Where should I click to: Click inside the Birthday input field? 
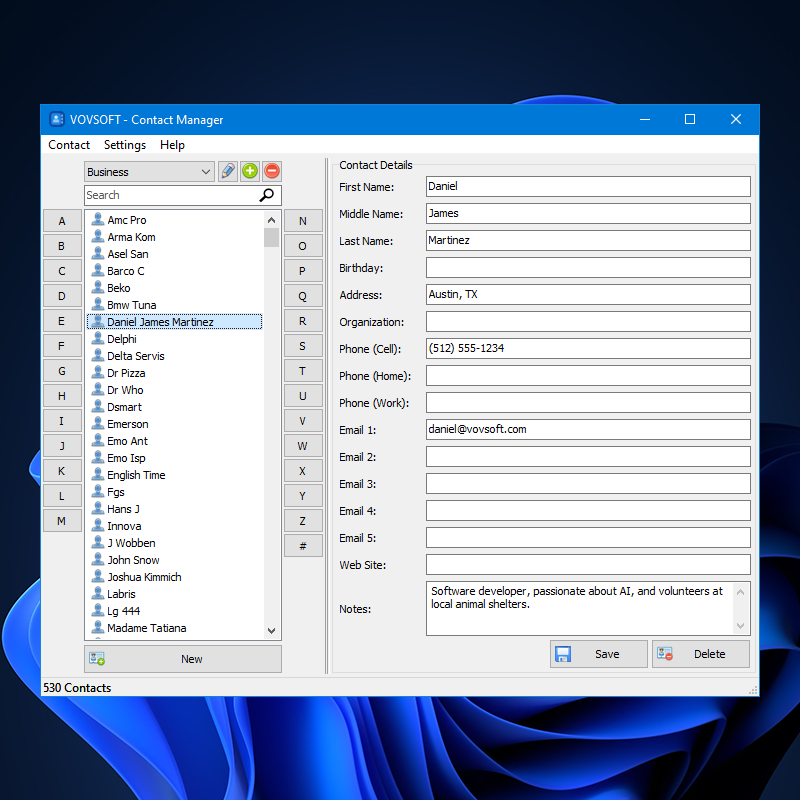[x=589, y=267]
